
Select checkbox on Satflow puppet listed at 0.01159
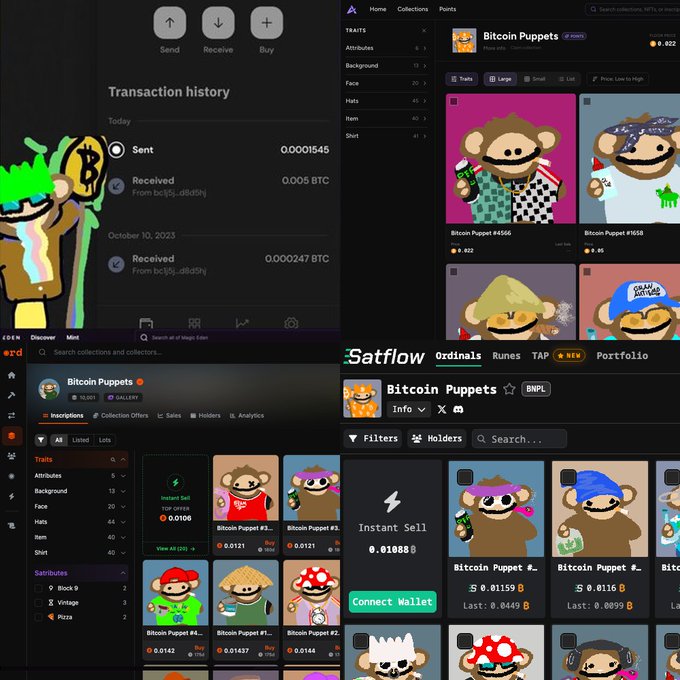pos(464,477)
